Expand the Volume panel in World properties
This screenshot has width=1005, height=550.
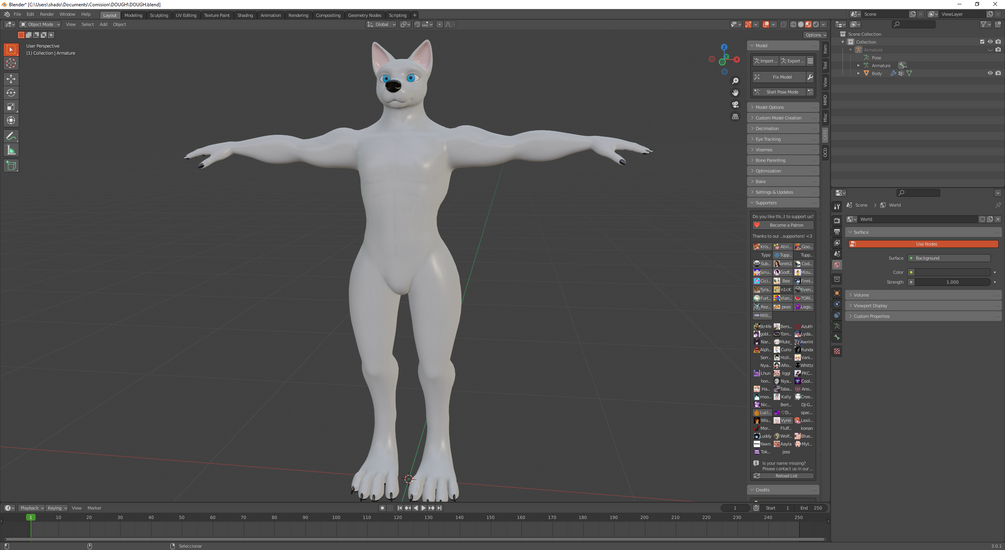pyautogui.click(x=923, y=295)
